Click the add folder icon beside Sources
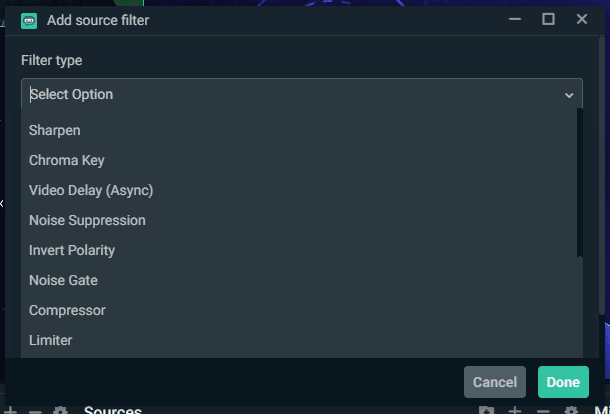Viewport: 610px width, 414px height. [486, 410]
